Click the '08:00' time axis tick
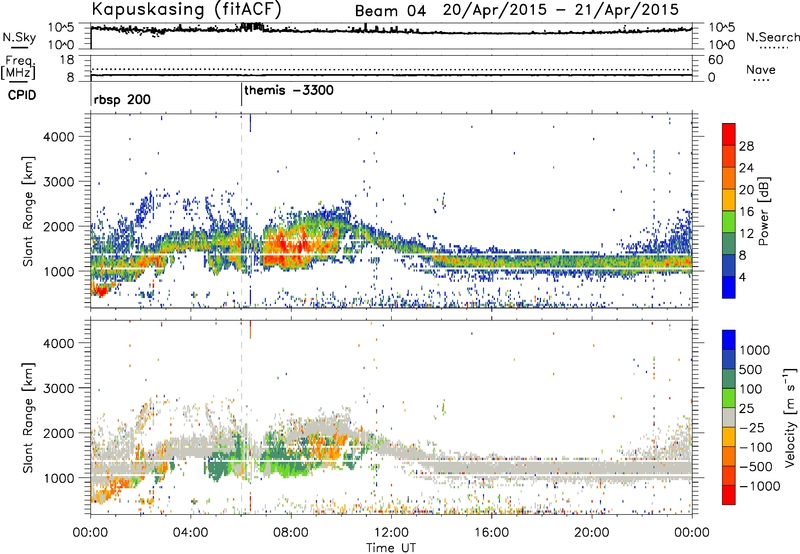The height and width of the screenshot is (554, 800). click(x=290, y=533)
